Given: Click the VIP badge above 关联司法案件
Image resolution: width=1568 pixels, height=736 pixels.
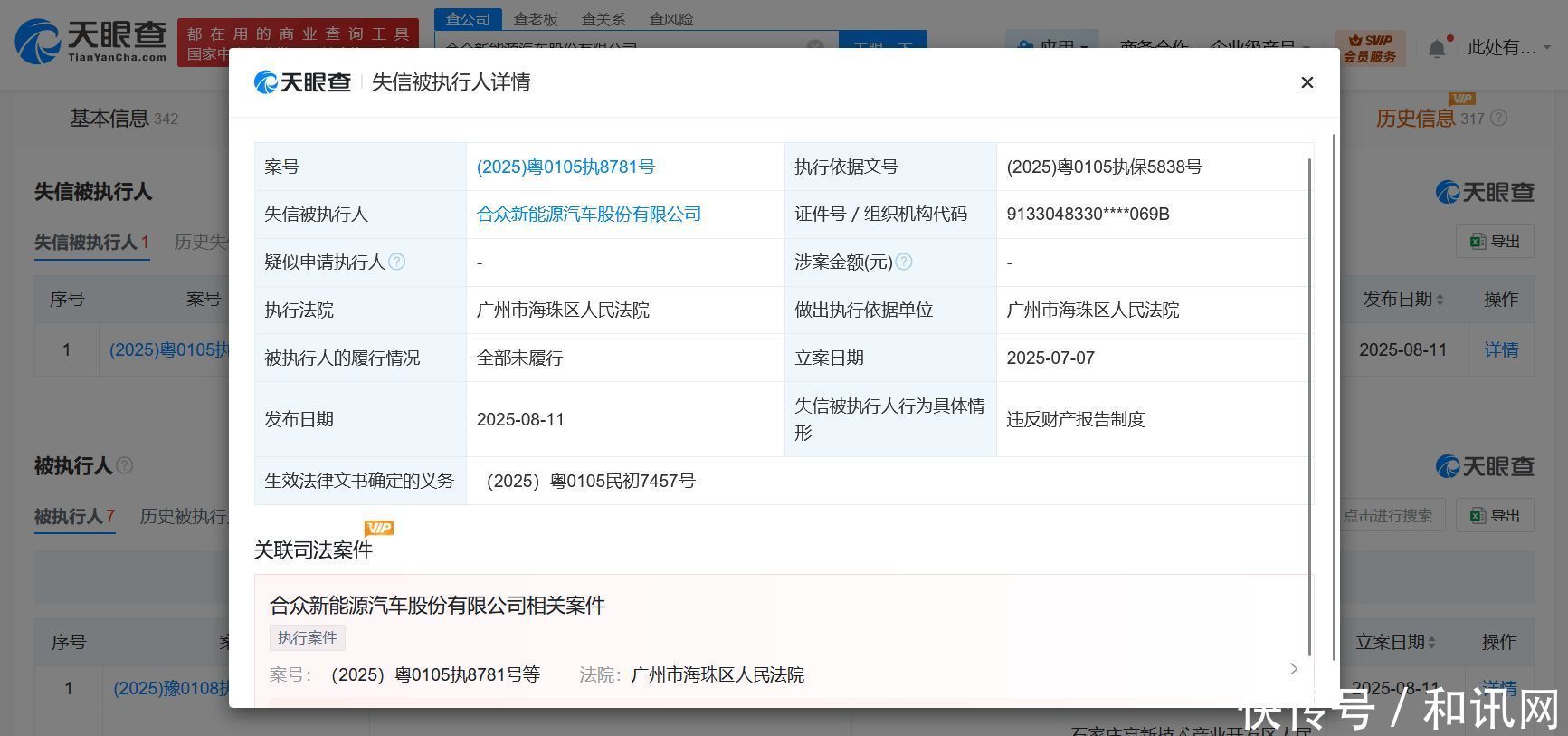Looking at the screenshot, I should 378,528.
